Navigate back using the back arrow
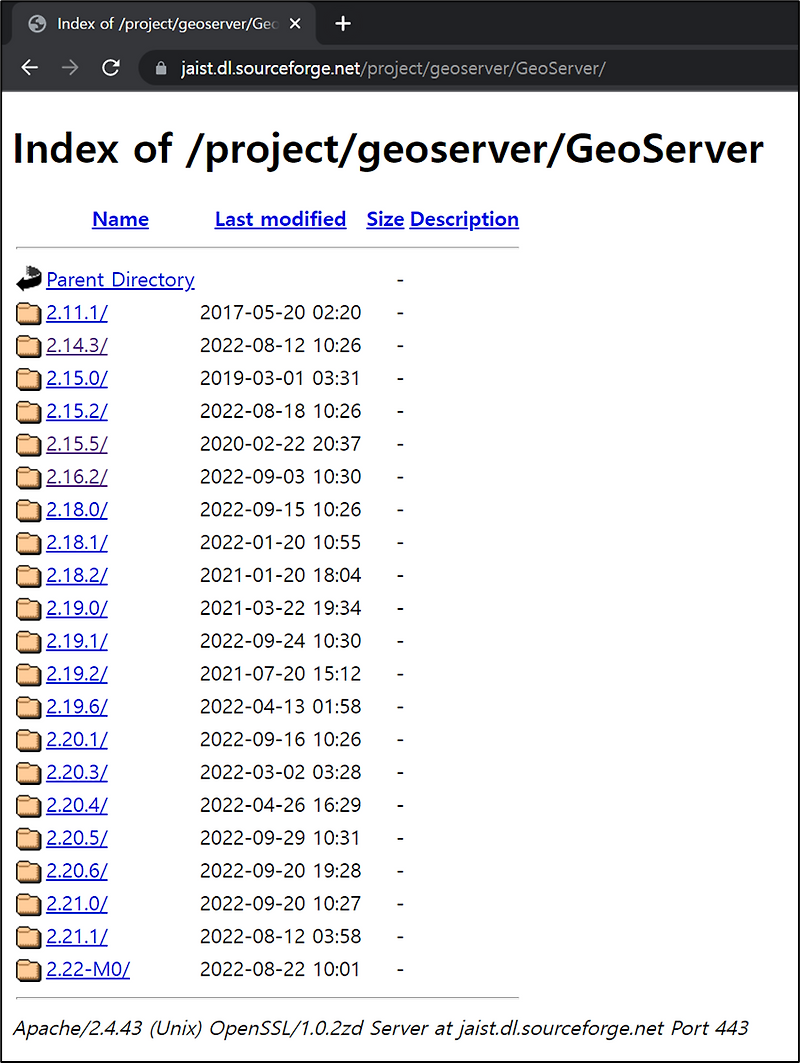800x1063 pixels. pos(29,68)
